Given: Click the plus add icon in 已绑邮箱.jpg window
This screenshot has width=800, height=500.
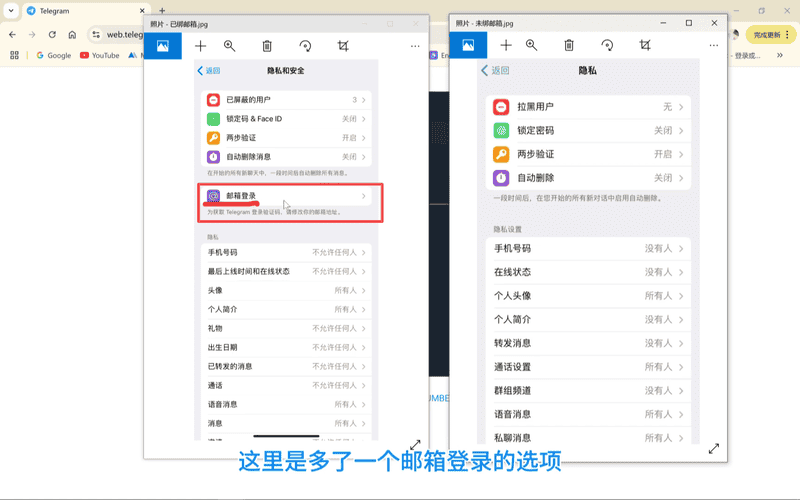Looking at the screenshot, I should (201, 46).
